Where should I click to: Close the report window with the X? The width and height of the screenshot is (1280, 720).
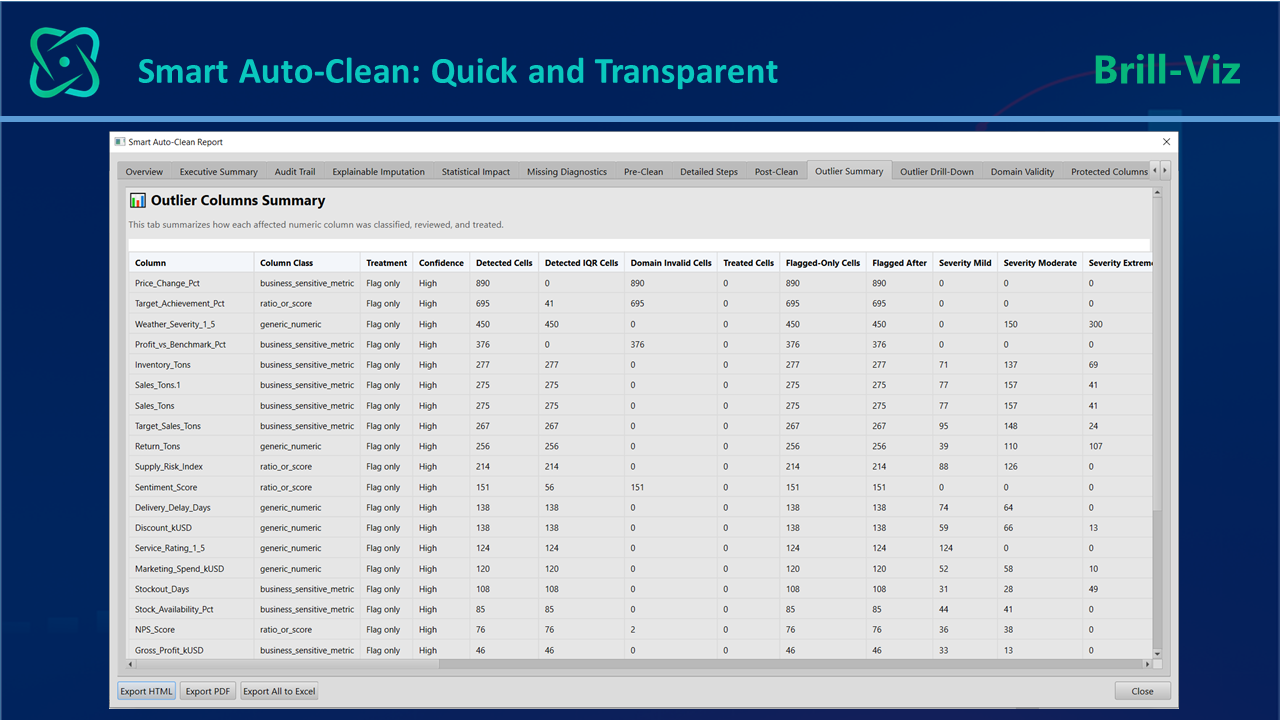tap(1166, 142)
